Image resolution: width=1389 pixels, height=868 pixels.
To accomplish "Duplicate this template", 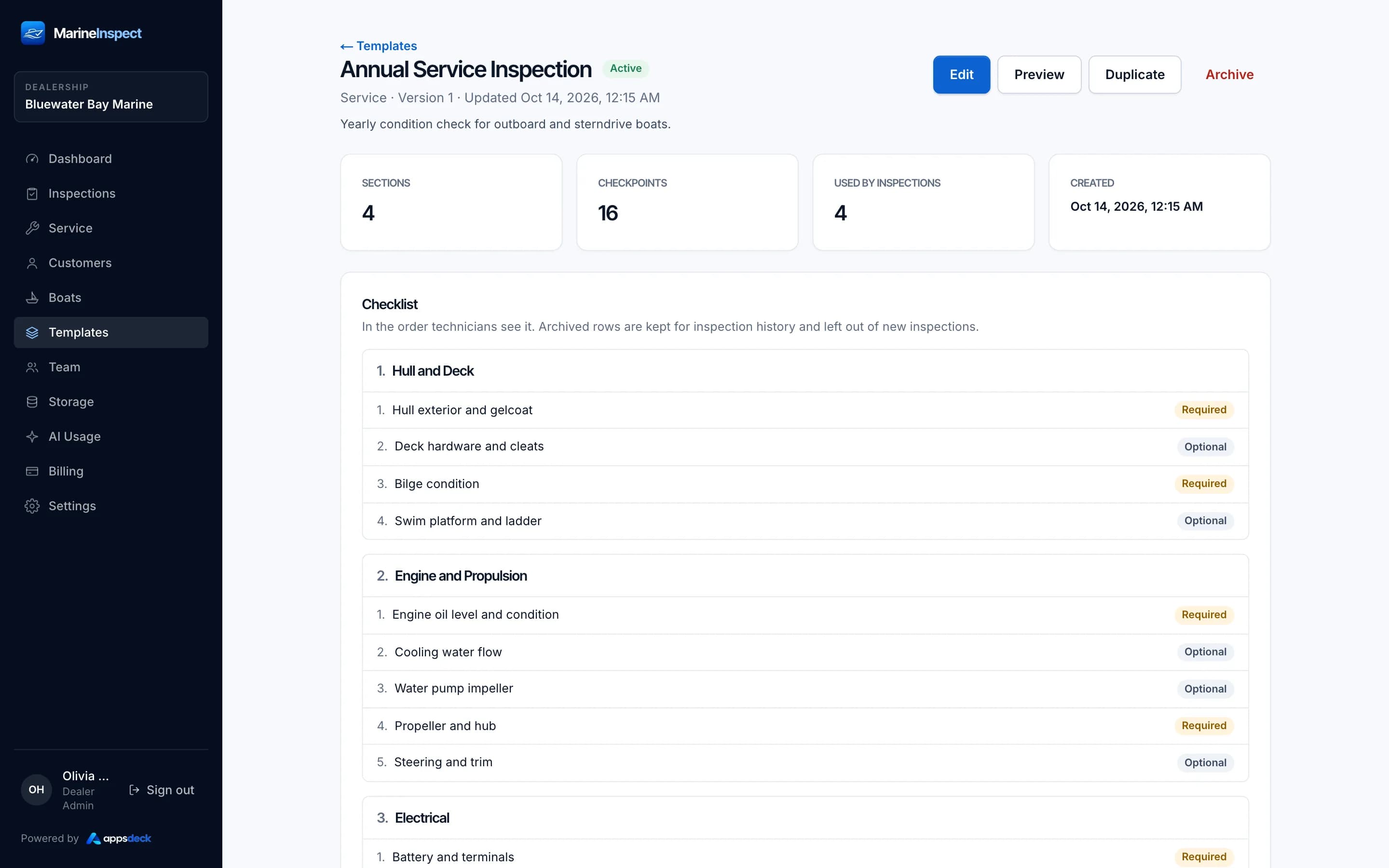I will click(x=1135, y=75).
